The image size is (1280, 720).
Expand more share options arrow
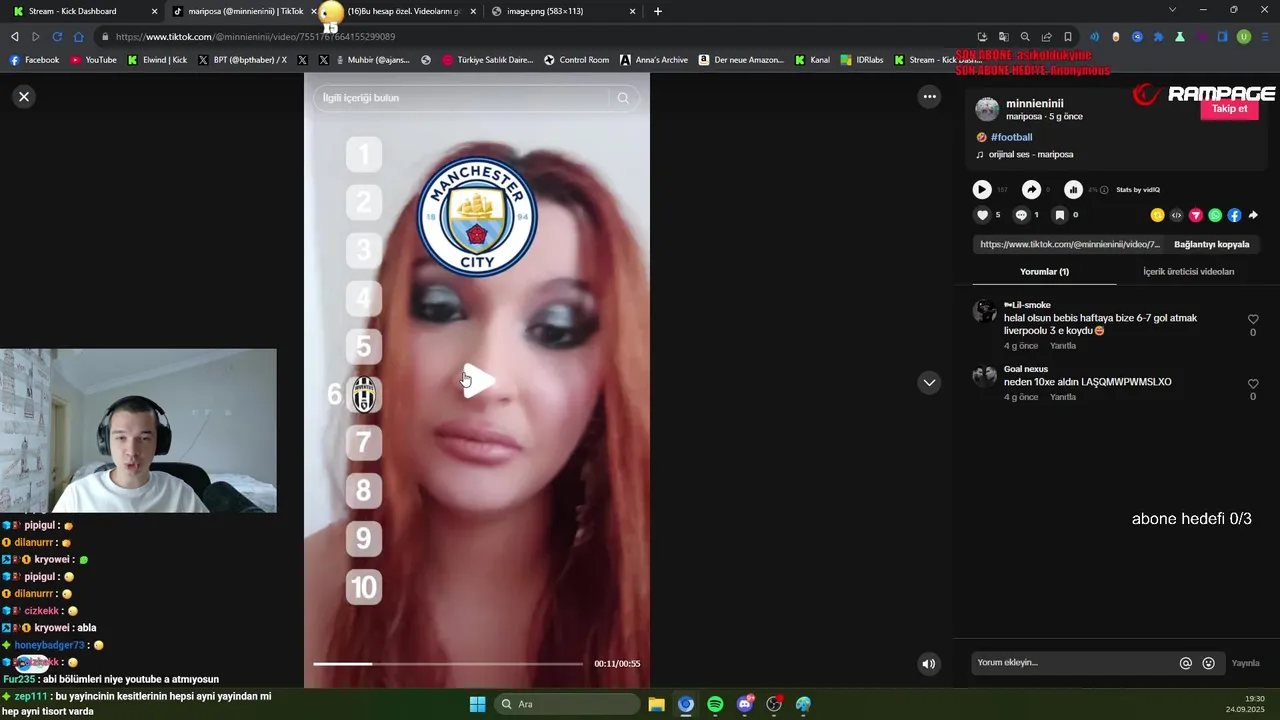(1253, 215)
